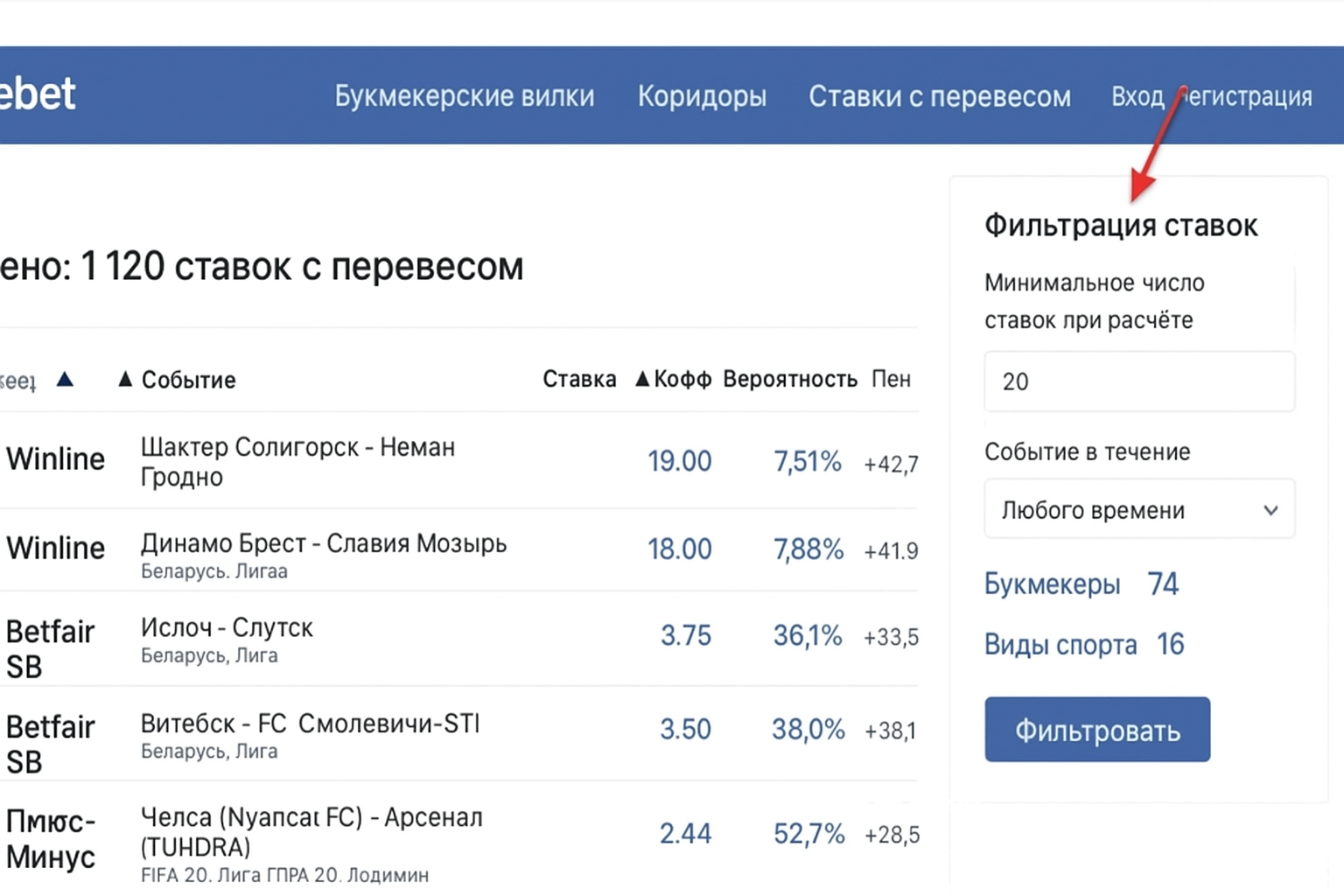This screenshot has height=896, width=1344.
Task: Expand the Любого времени time selector
Action: (x=1138, y=509)
